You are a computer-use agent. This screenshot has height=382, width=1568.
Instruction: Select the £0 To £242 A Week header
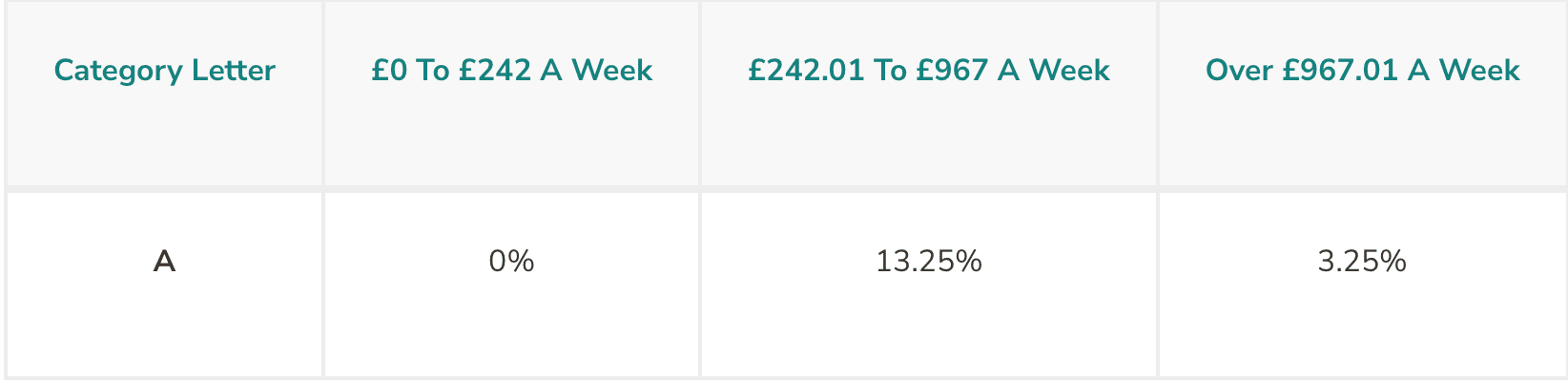pos(512,71)
